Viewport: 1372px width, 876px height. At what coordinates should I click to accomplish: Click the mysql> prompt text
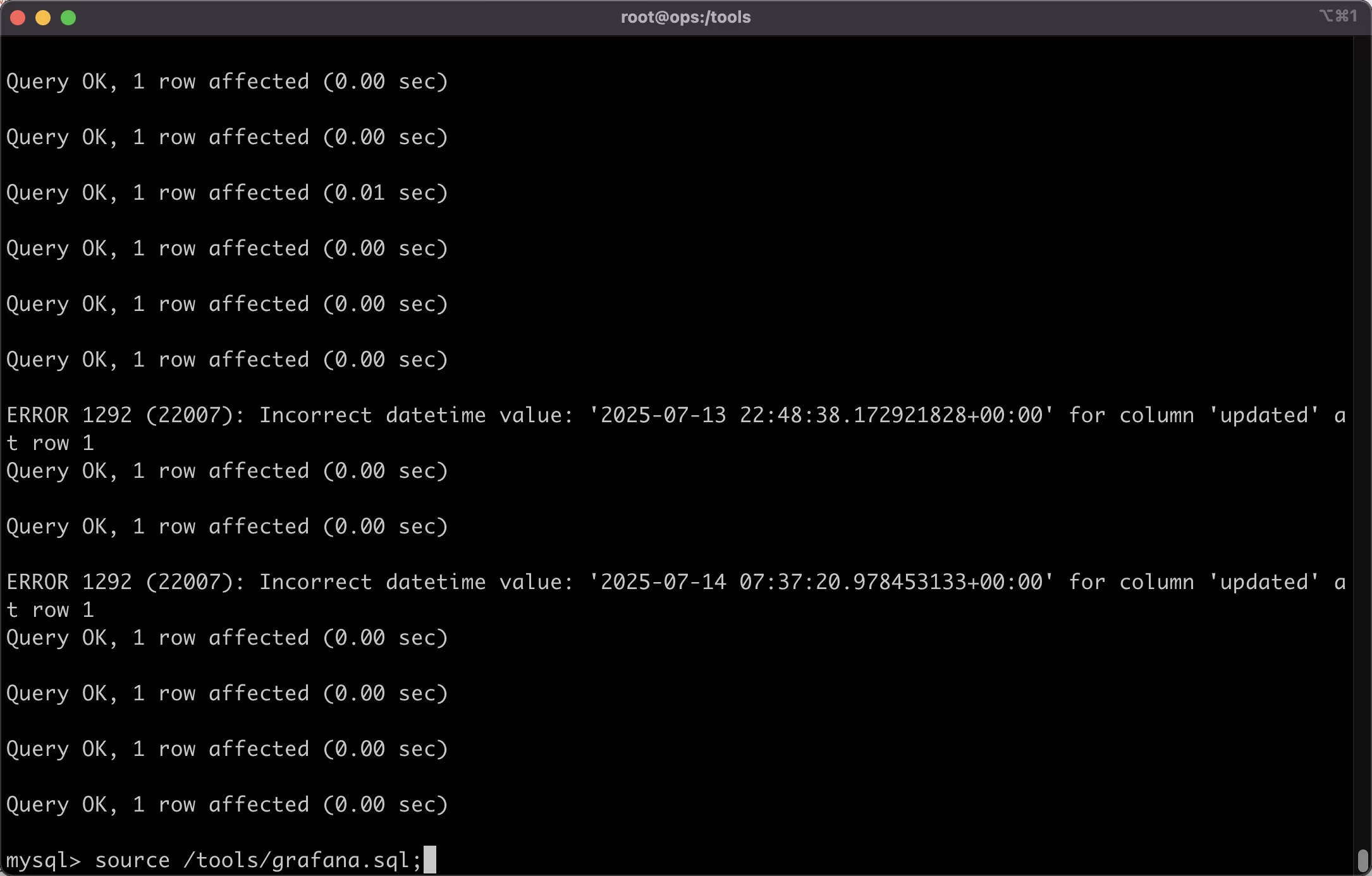pyautogui.click(x=44, y=861)
